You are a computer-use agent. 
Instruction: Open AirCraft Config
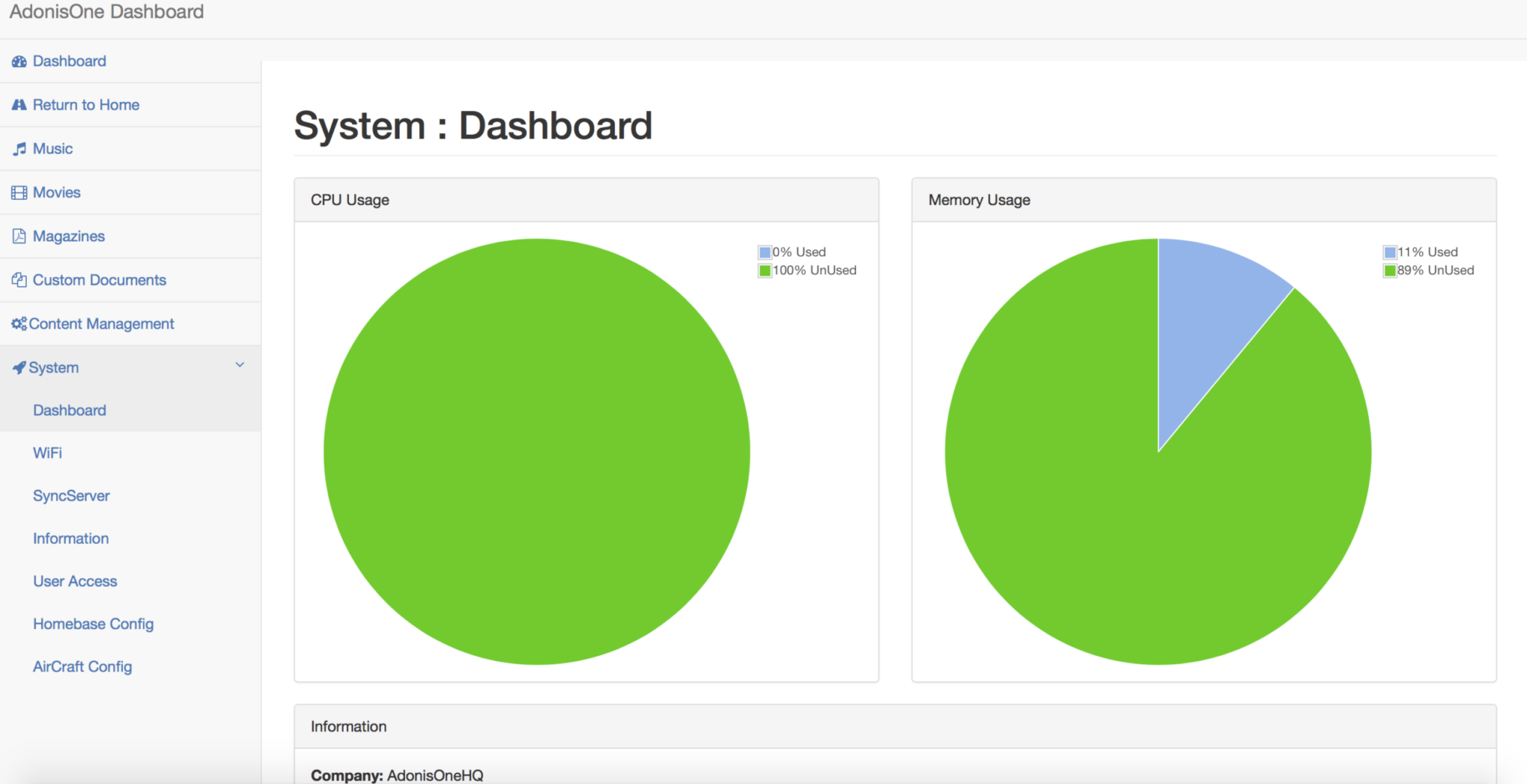[x=83, y=667]
